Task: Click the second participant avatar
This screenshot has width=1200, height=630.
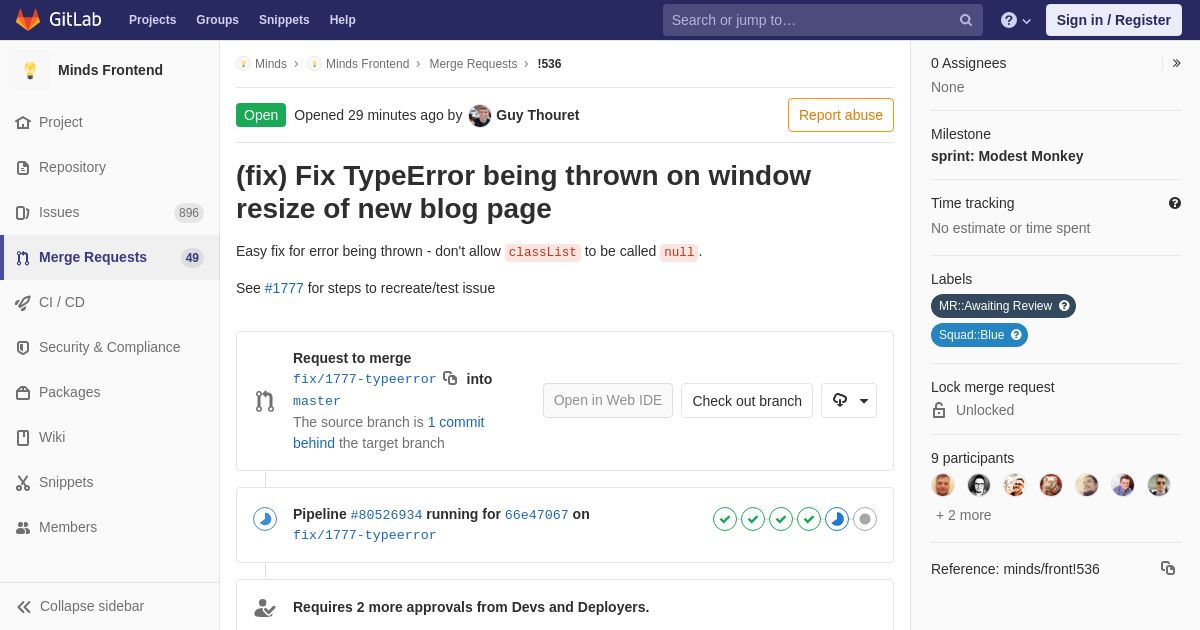Action: pyautogui.click(x=979, y=485)
